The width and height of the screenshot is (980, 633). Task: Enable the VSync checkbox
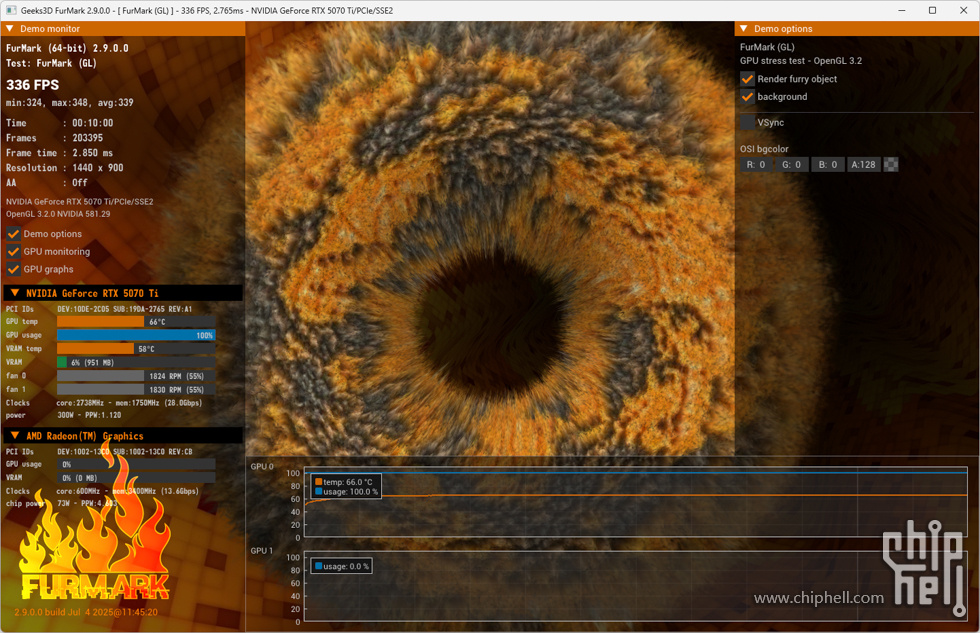pos(747,122)
